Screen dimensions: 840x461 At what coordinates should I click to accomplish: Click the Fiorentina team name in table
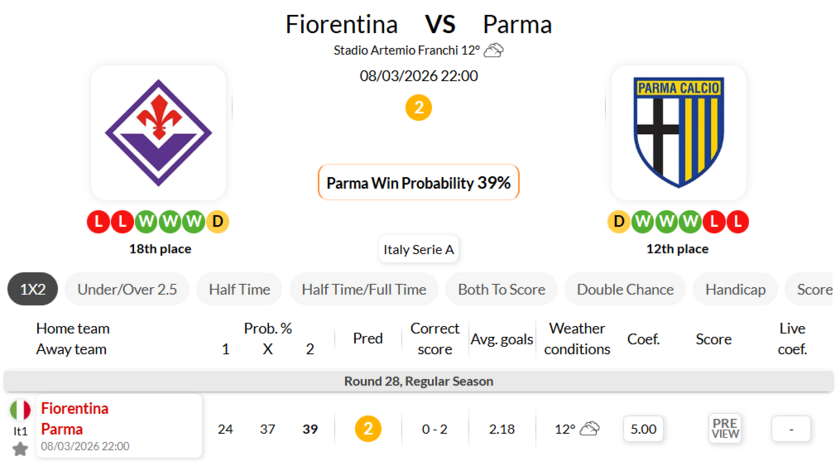75,409
